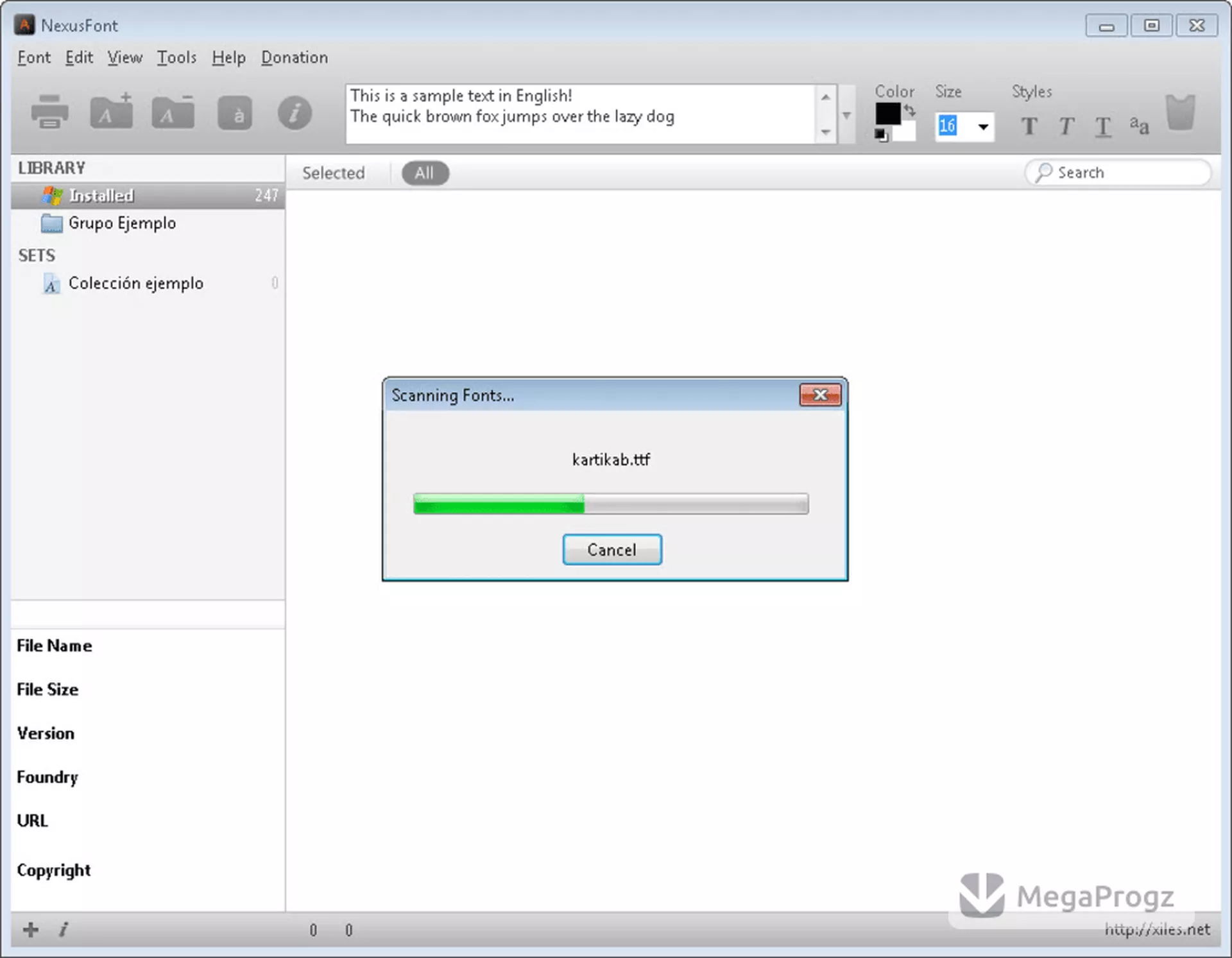Click the Foundry label

[47, 777]
